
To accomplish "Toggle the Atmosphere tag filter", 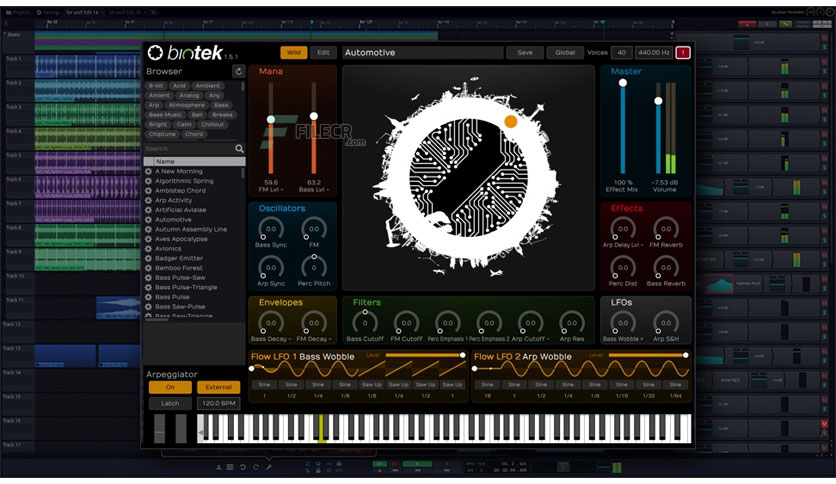I will pos(186,105).
